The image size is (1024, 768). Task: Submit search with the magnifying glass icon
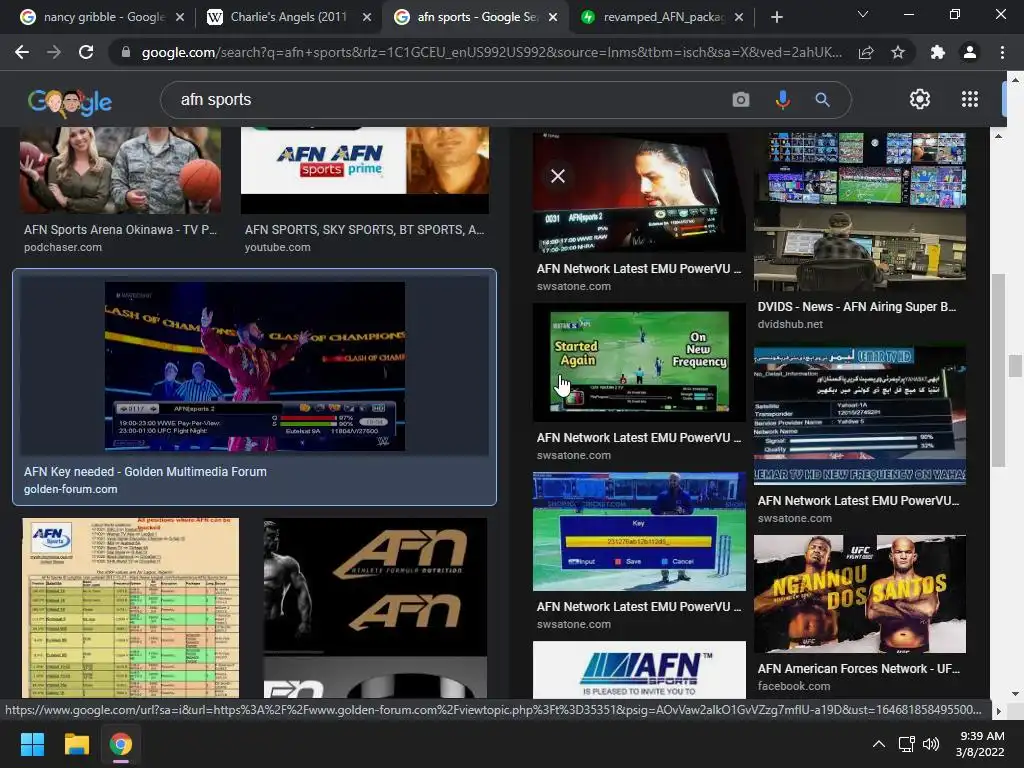822,100
